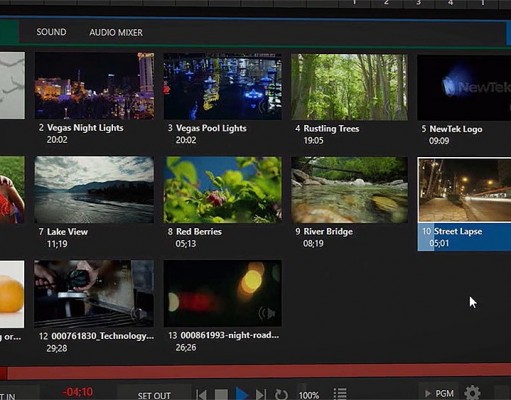Click the 'Vegas Pool Lights' clip name

[x=211, y=128]
